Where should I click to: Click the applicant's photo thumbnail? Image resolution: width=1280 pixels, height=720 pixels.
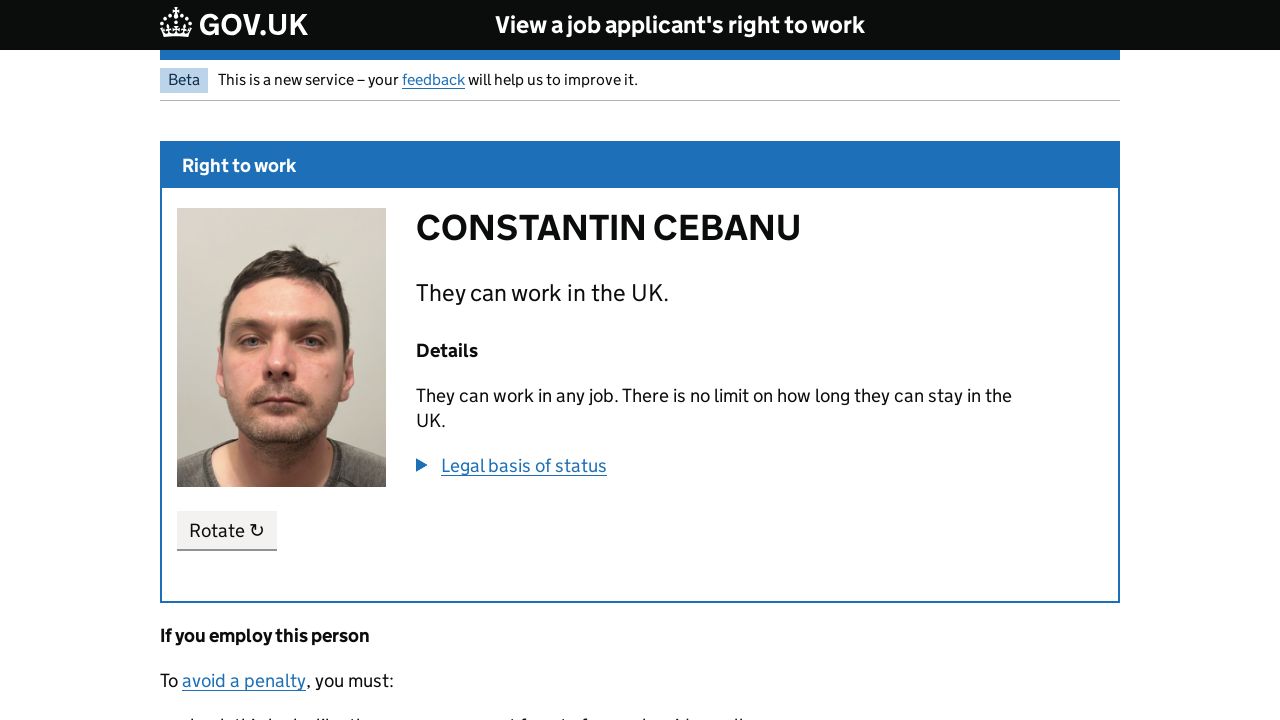pyautogui.click(x=281, y=347)
